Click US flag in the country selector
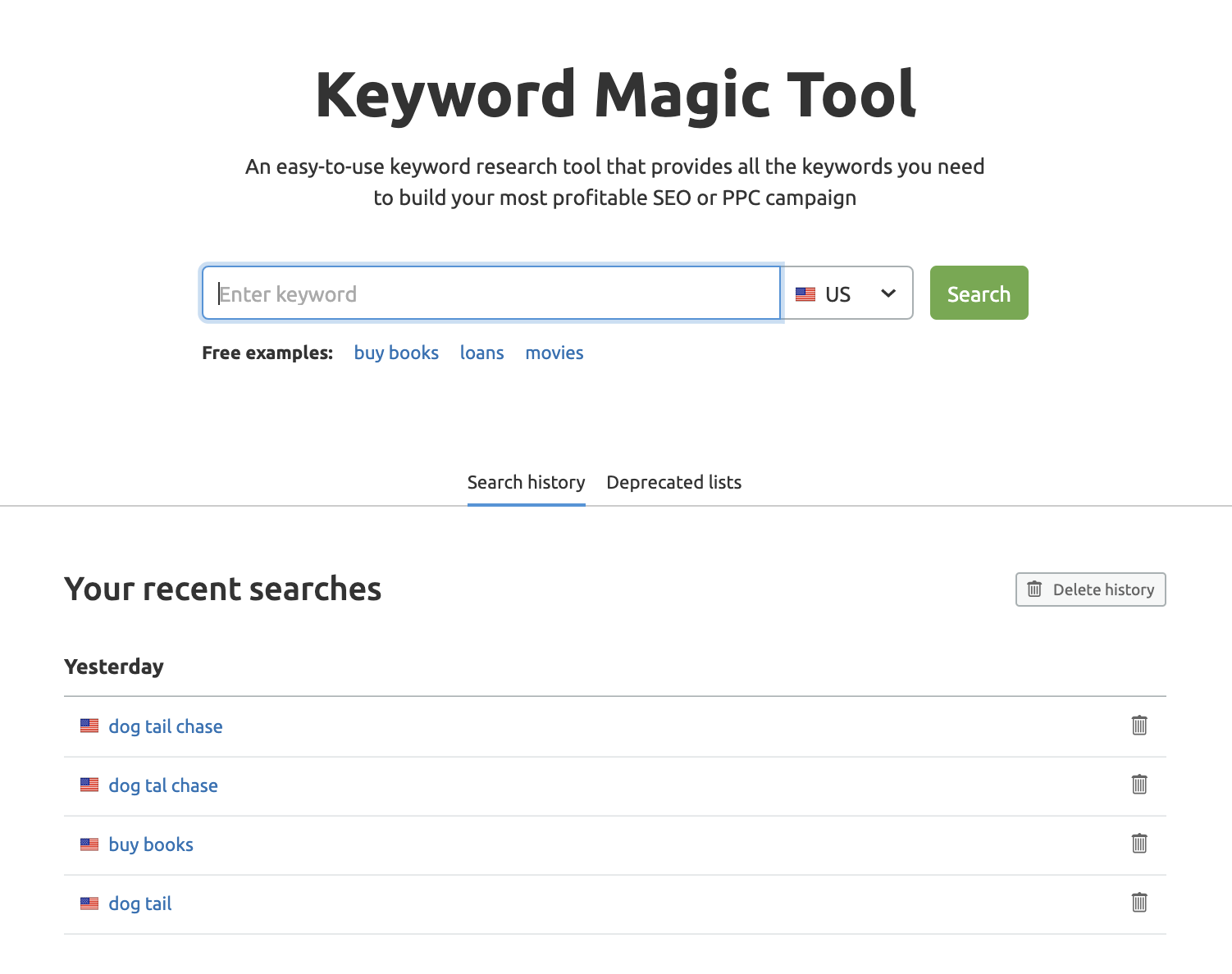Image resolution: width=1232 pixels, height=974 pixels. pos(805,294)
